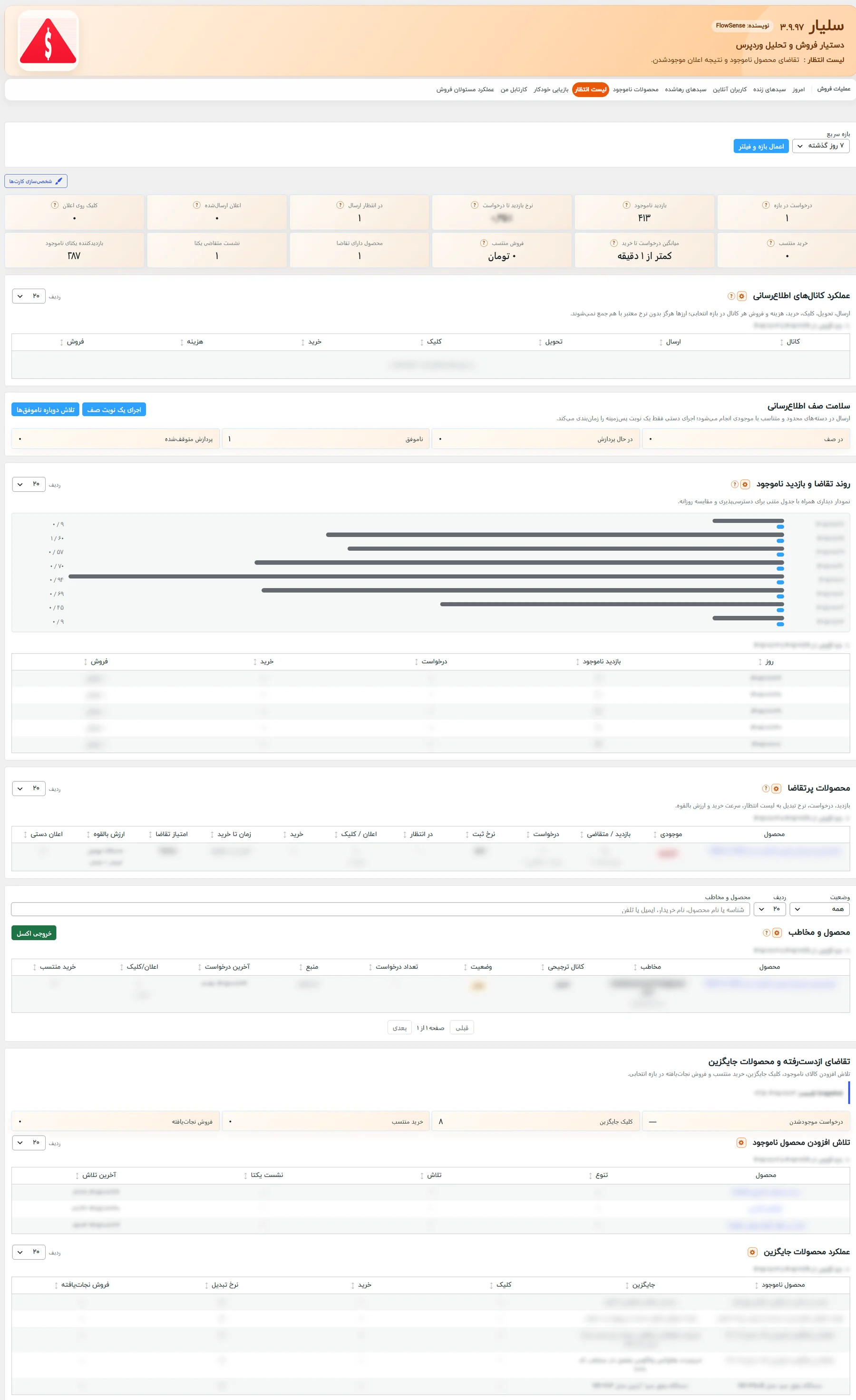Open عملکرد مسئولان فروش tab

[465, 89]
